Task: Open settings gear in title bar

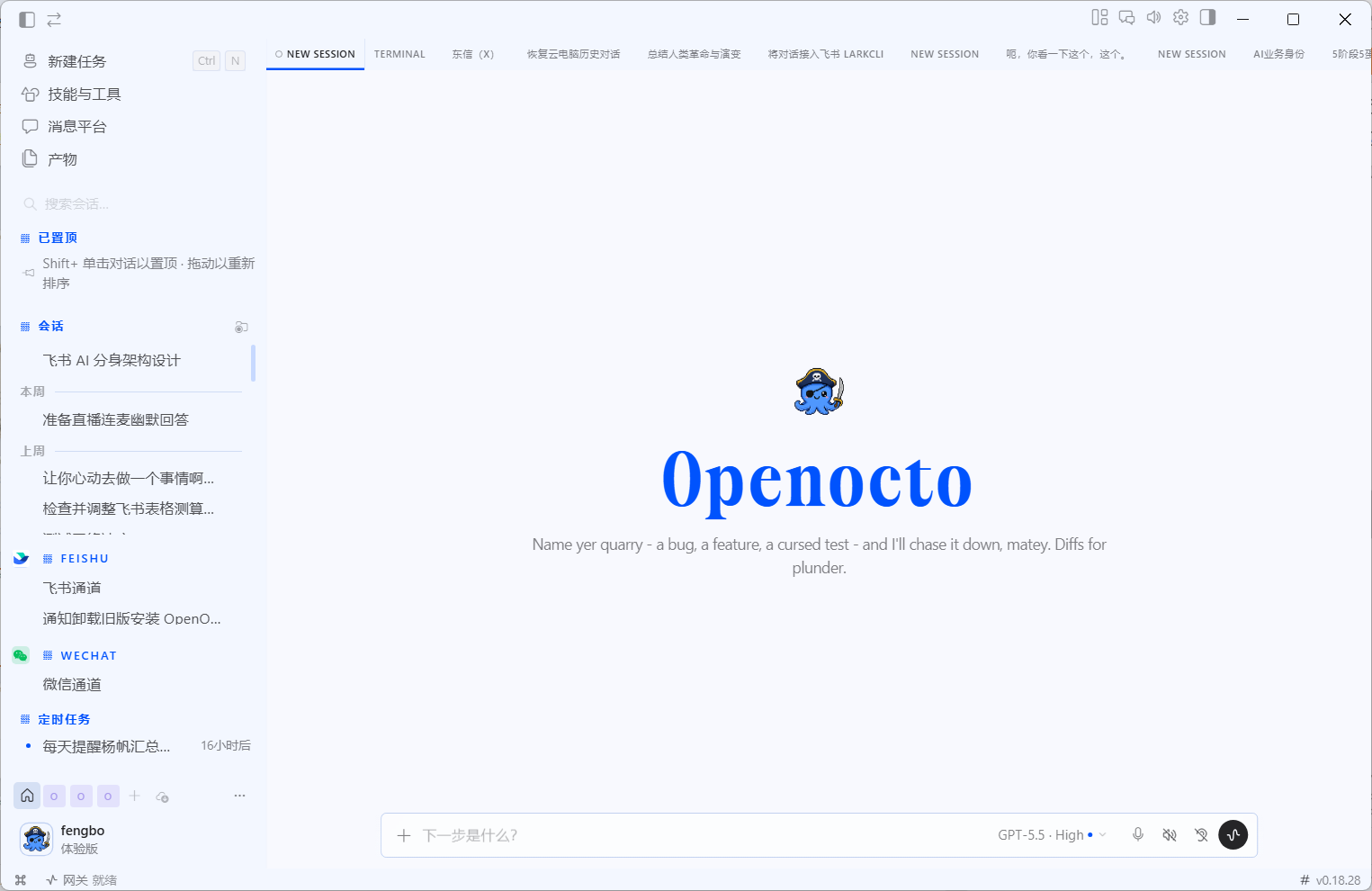Action: click(1181, 17)
